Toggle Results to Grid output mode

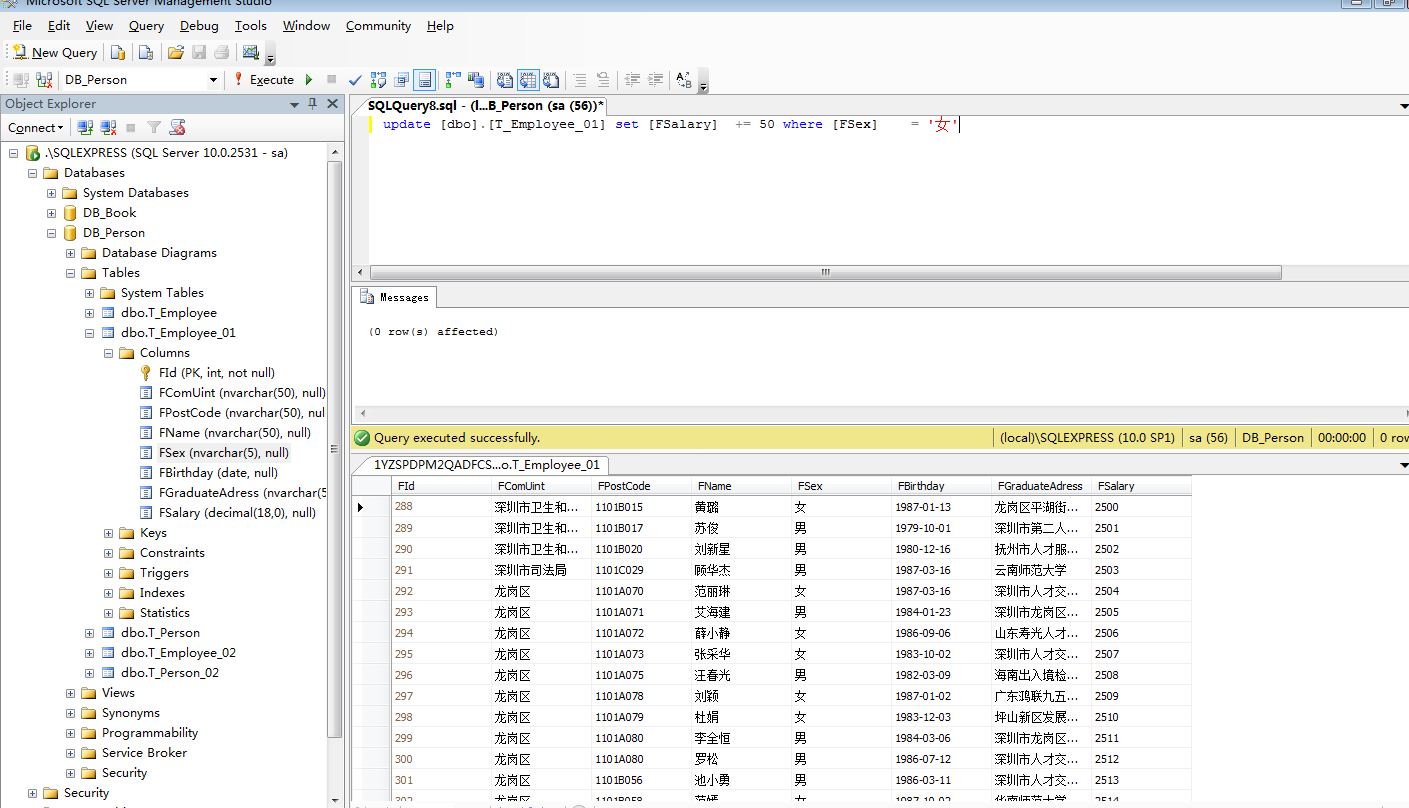[527, 80]
